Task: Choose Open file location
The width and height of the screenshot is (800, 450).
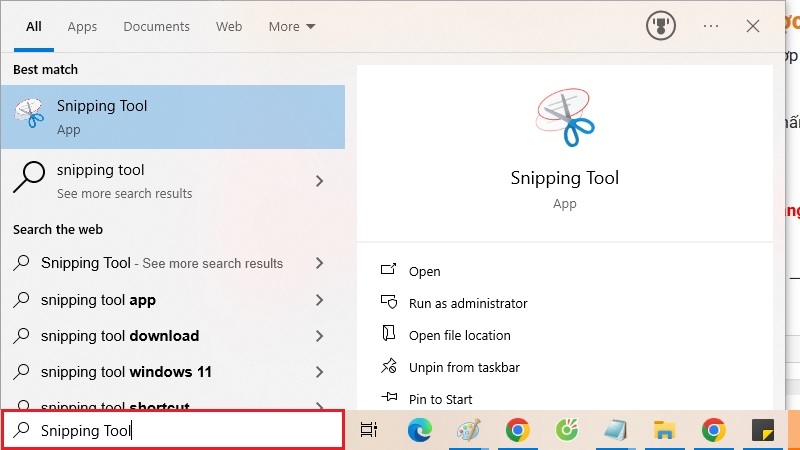Action: coord(459,336)
